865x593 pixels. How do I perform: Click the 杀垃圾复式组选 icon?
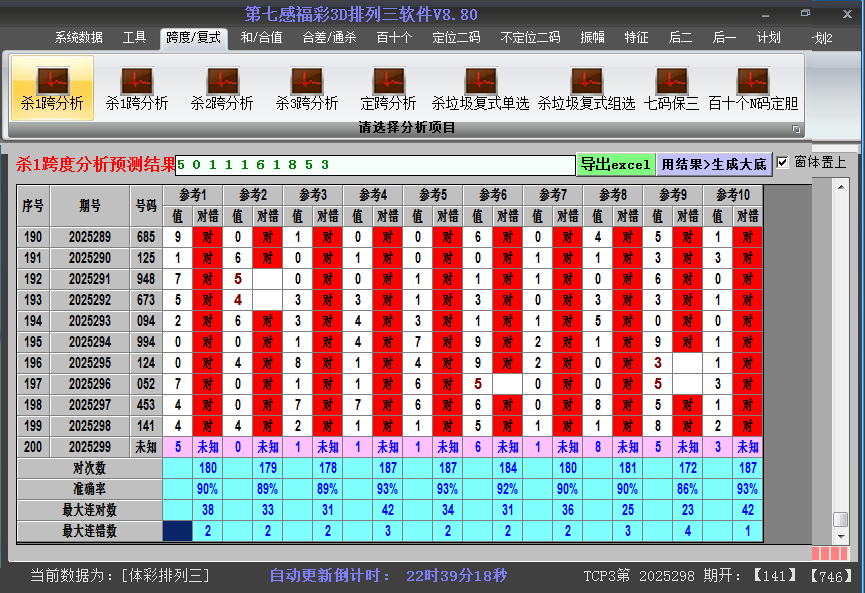coord(586,88)
